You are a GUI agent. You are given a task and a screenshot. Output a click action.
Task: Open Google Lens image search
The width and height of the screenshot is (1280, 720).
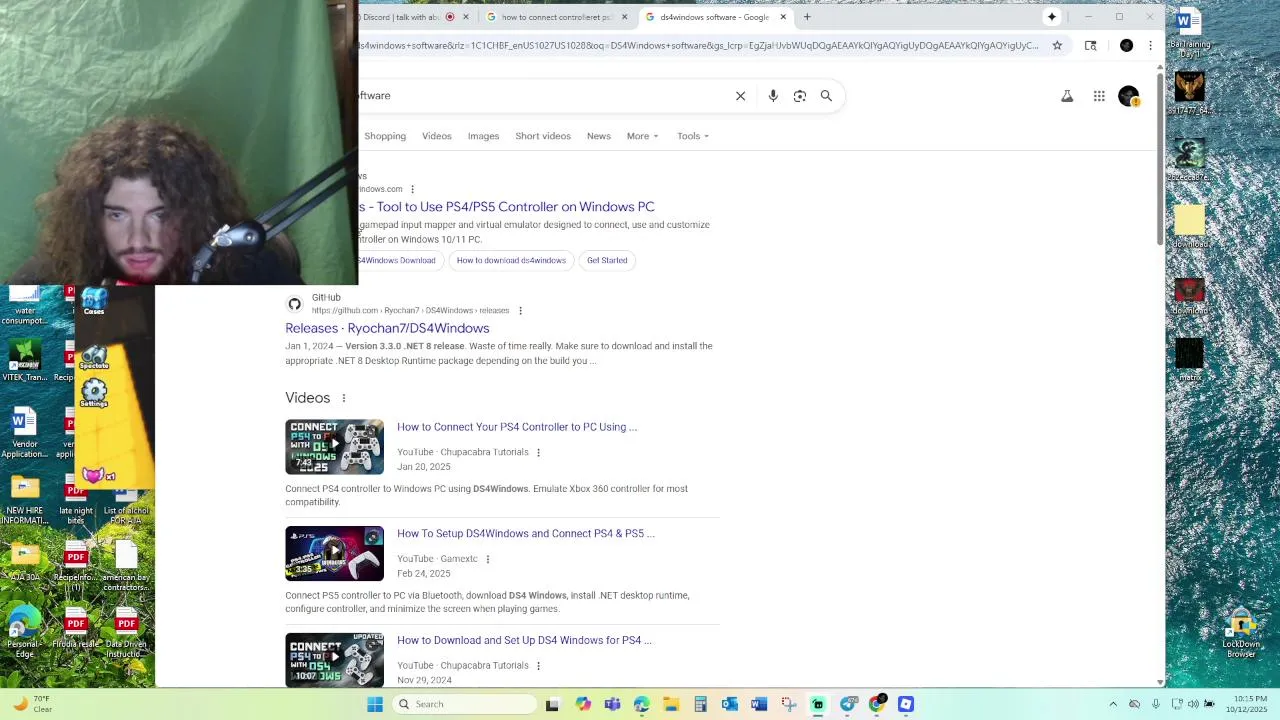coord(800,96)
